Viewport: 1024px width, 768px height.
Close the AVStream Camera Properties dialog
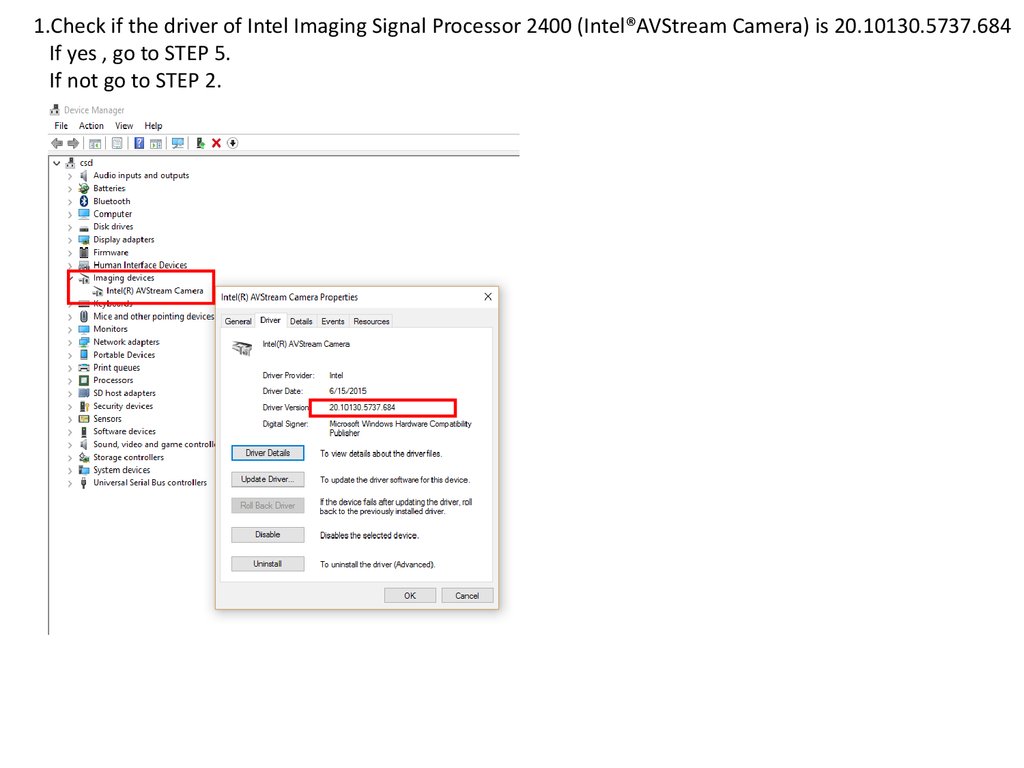click(x=488, y=296)
